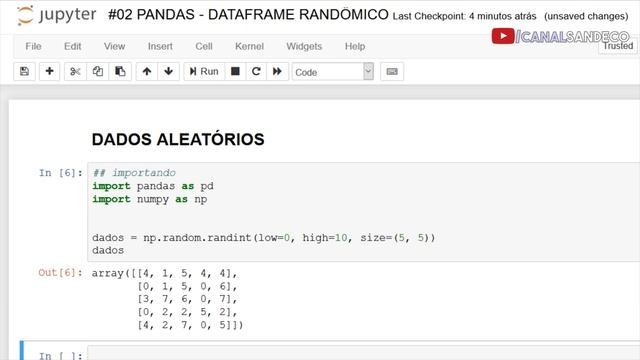The image size is (640, 360).
Task: Move selected cell up arrow
Action: [147, 71]
